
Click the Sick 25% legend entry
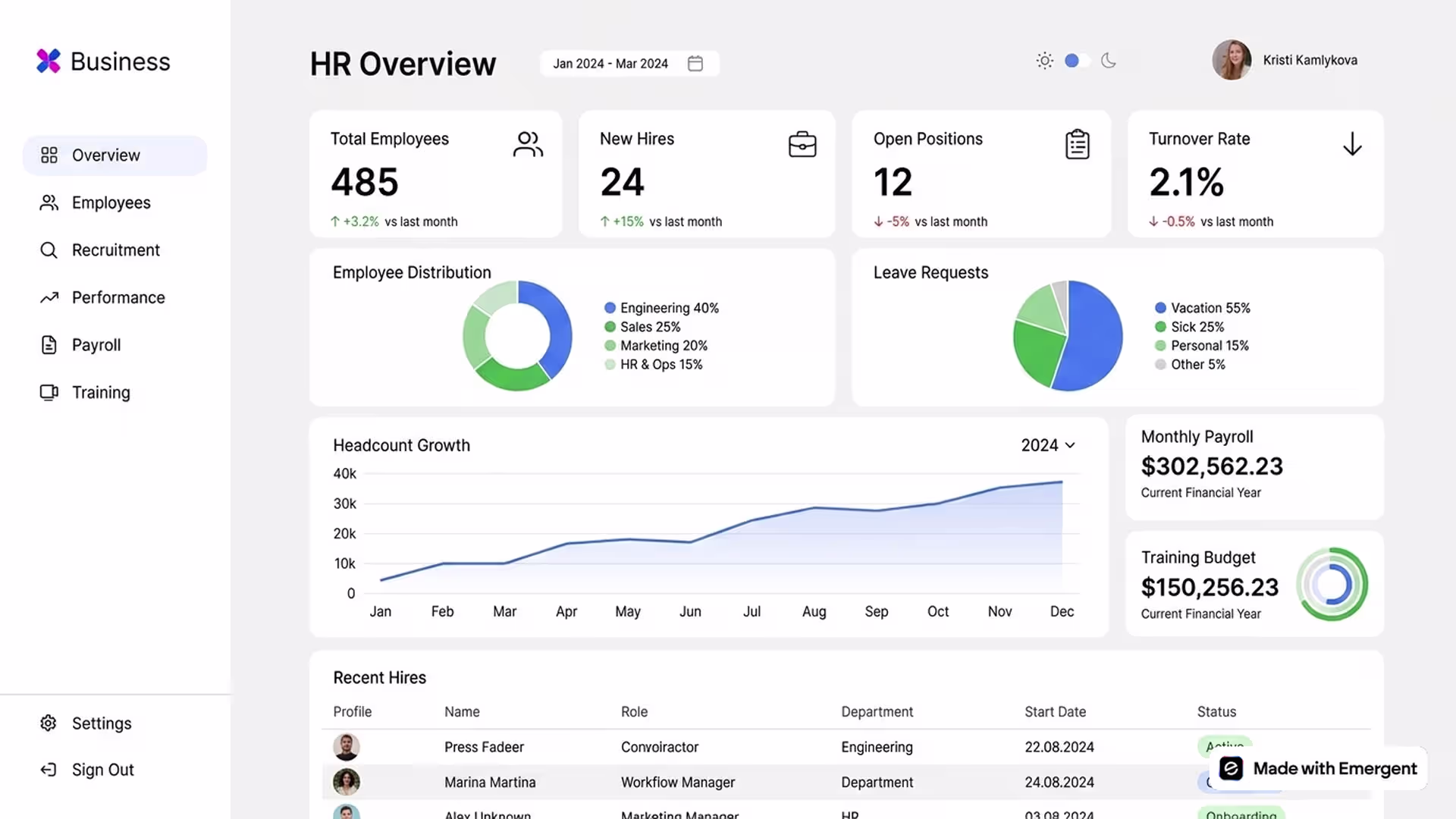click(1189, 327)
